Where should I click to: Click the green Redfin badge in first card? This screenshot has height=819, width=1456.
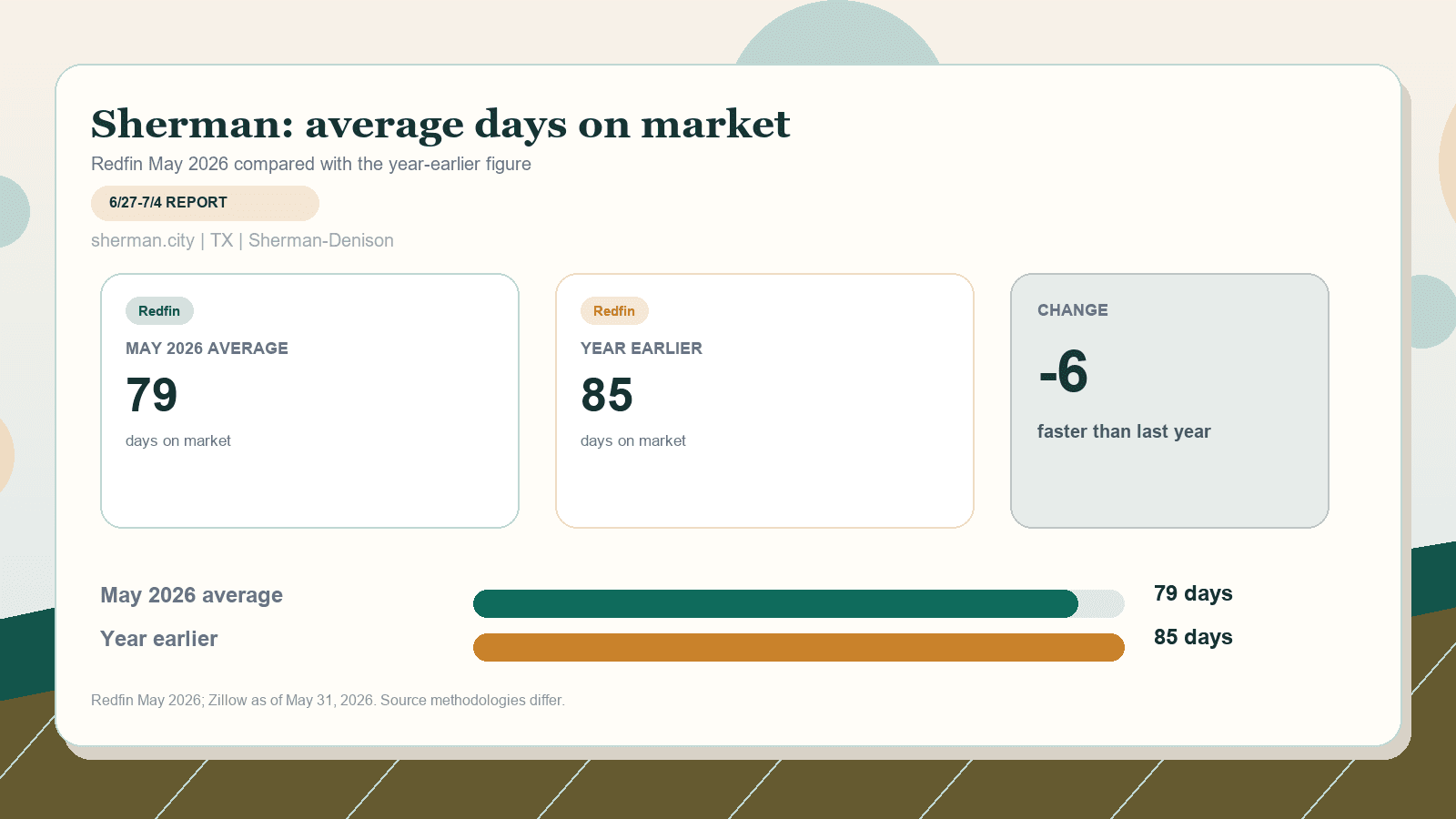click(x=159, y=311)
